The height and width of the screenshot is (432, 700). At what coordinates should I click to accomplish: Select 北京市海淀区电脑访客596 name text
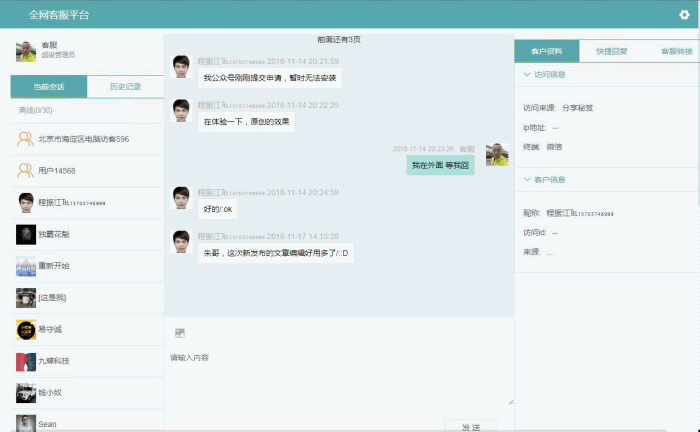(83, 139)
